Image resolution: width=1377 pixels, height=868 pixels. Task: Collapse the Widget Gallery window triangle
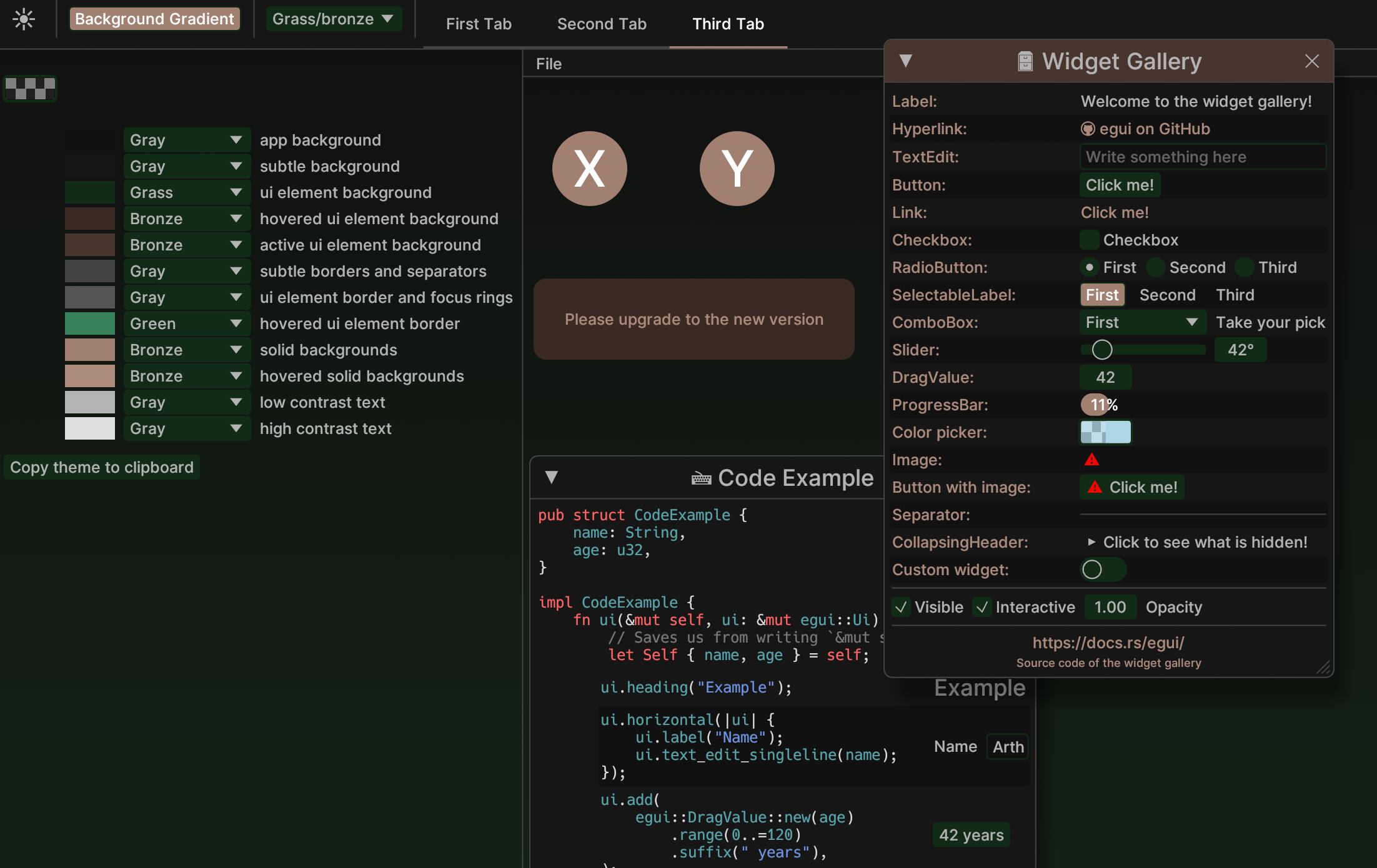(905, 61)
